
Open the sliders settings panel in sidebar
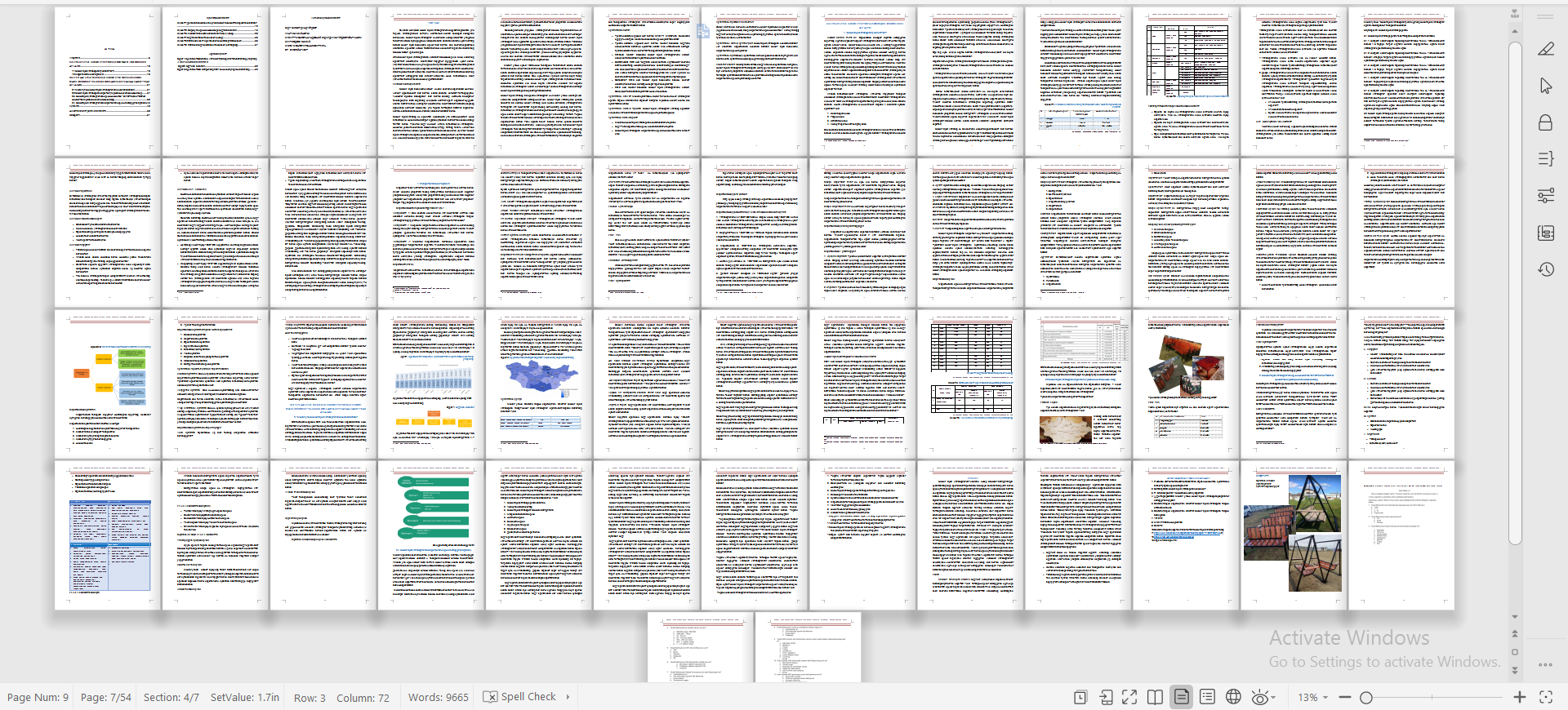tap(1545, 196)
